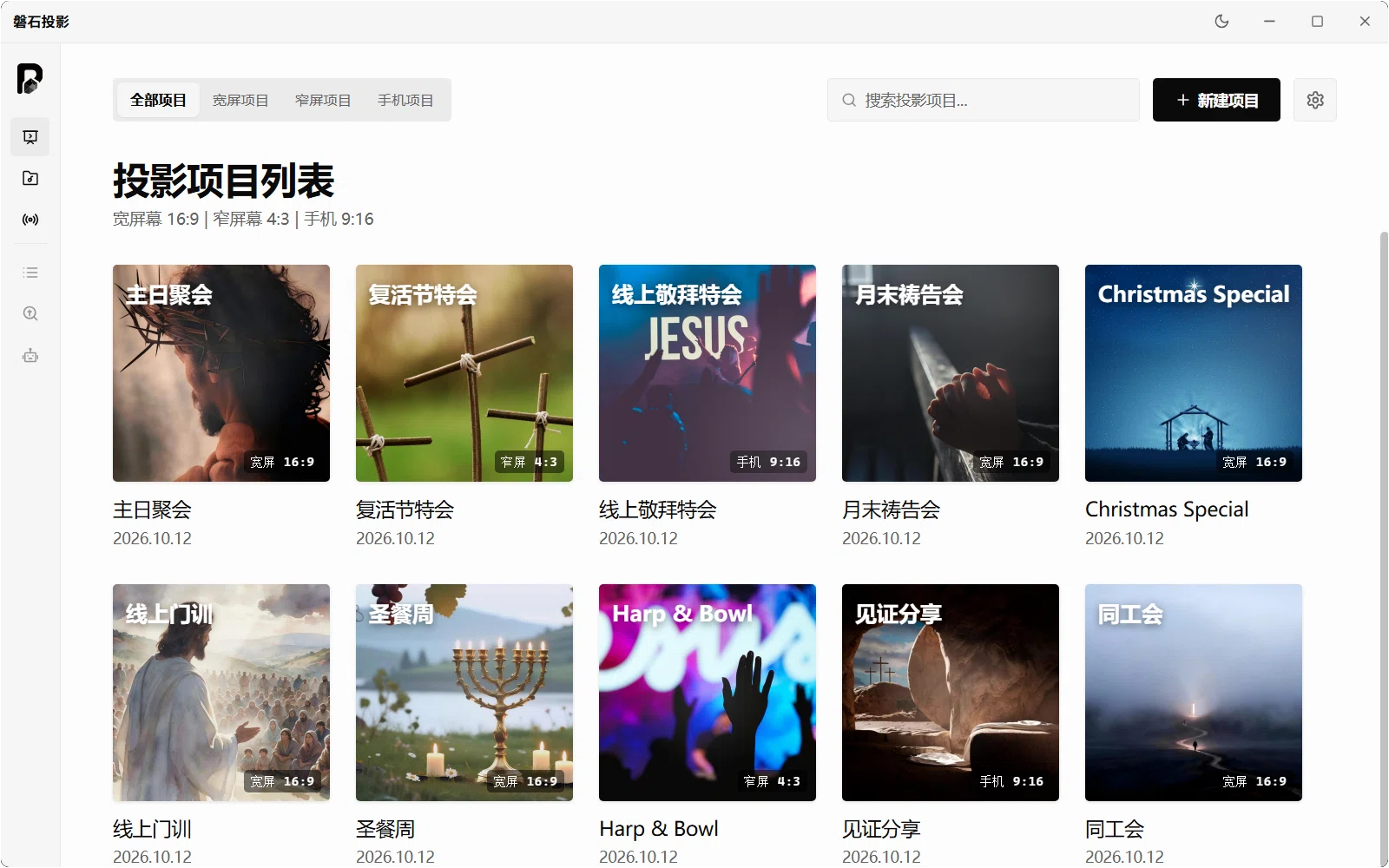This screenshot has width=1389, height=868.
Task: Switch to the 手机项目 tab
Action: [x=405, y=100]
